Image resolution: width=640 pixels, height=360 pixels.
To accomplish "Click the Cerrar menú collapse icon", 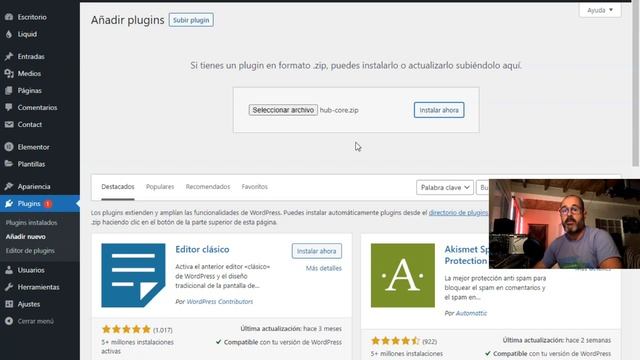I will (x=9, y=321).
